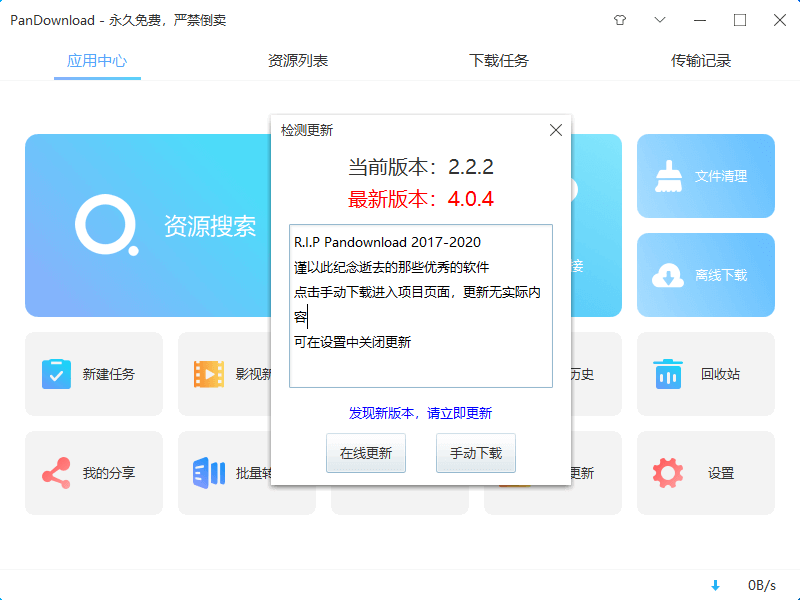Click the 手动下载 button
Viewport: 800px width, 600px height.
point(476,453)
